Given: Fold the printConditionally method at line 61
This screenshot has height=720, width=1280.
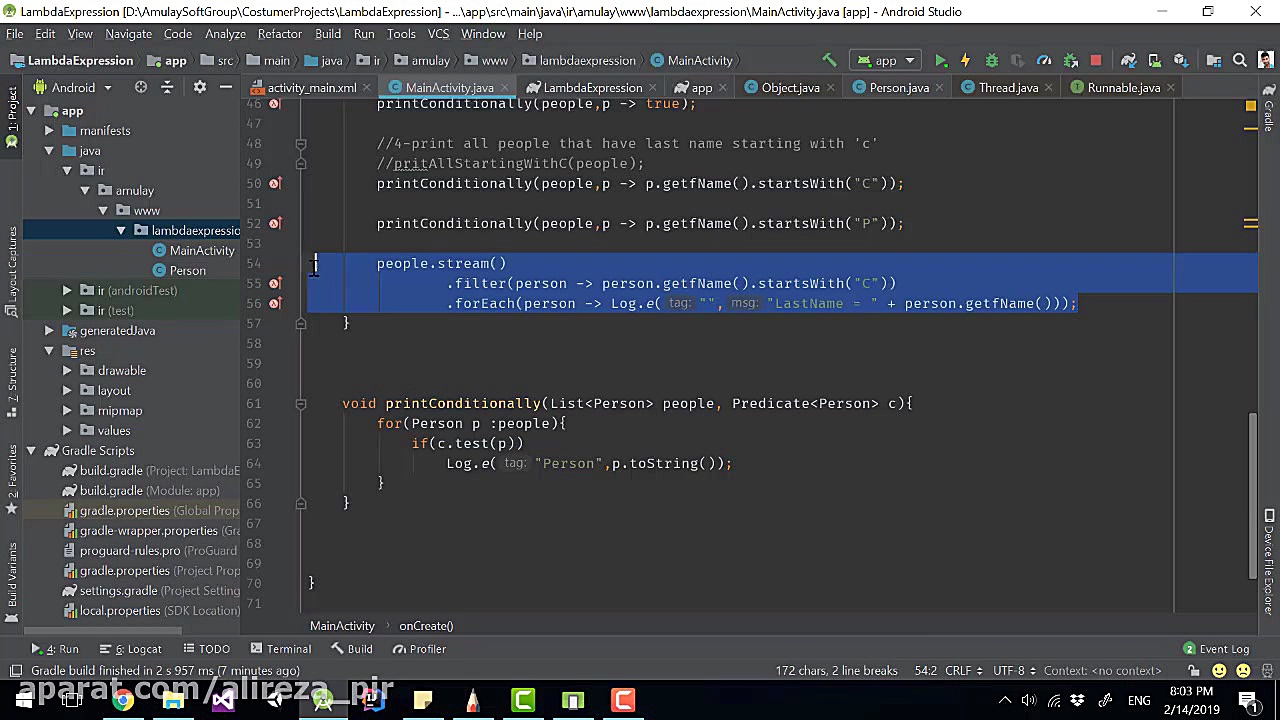Looking at the screenshot, I should (x=300, y=403).
